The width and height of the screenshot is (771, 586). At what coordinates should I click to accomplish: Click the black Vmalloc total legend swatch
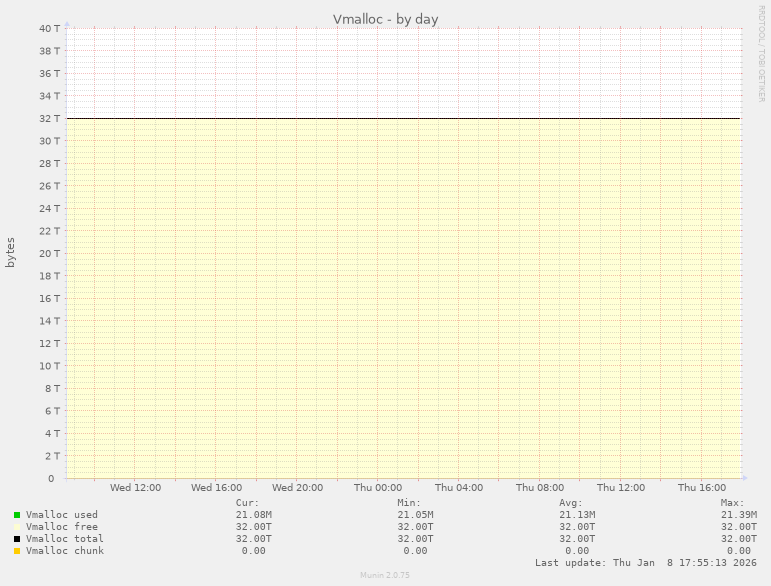tap(17, 539)
